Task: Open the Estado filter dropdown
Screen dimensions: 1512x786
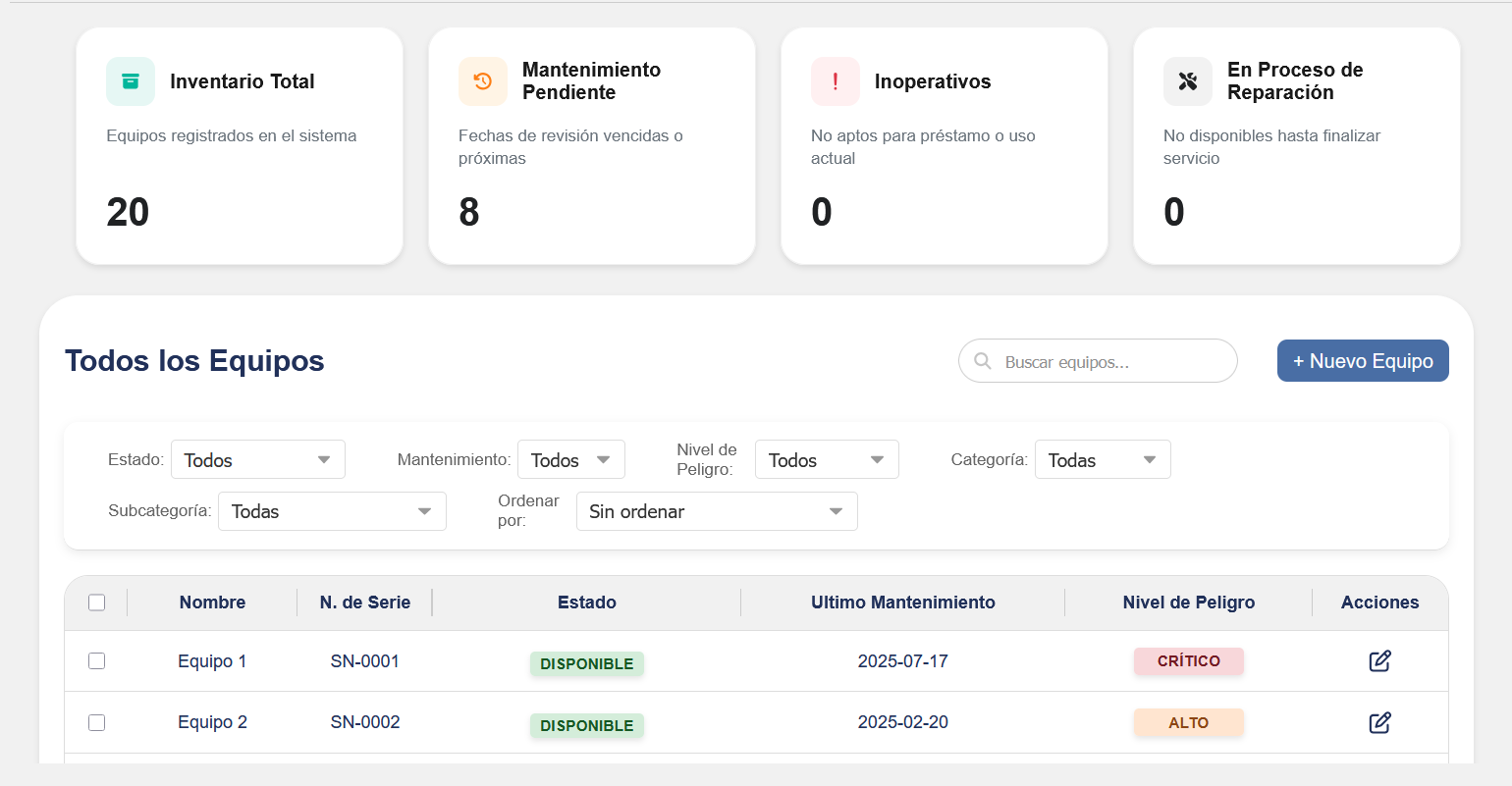Action: (257, 459)
